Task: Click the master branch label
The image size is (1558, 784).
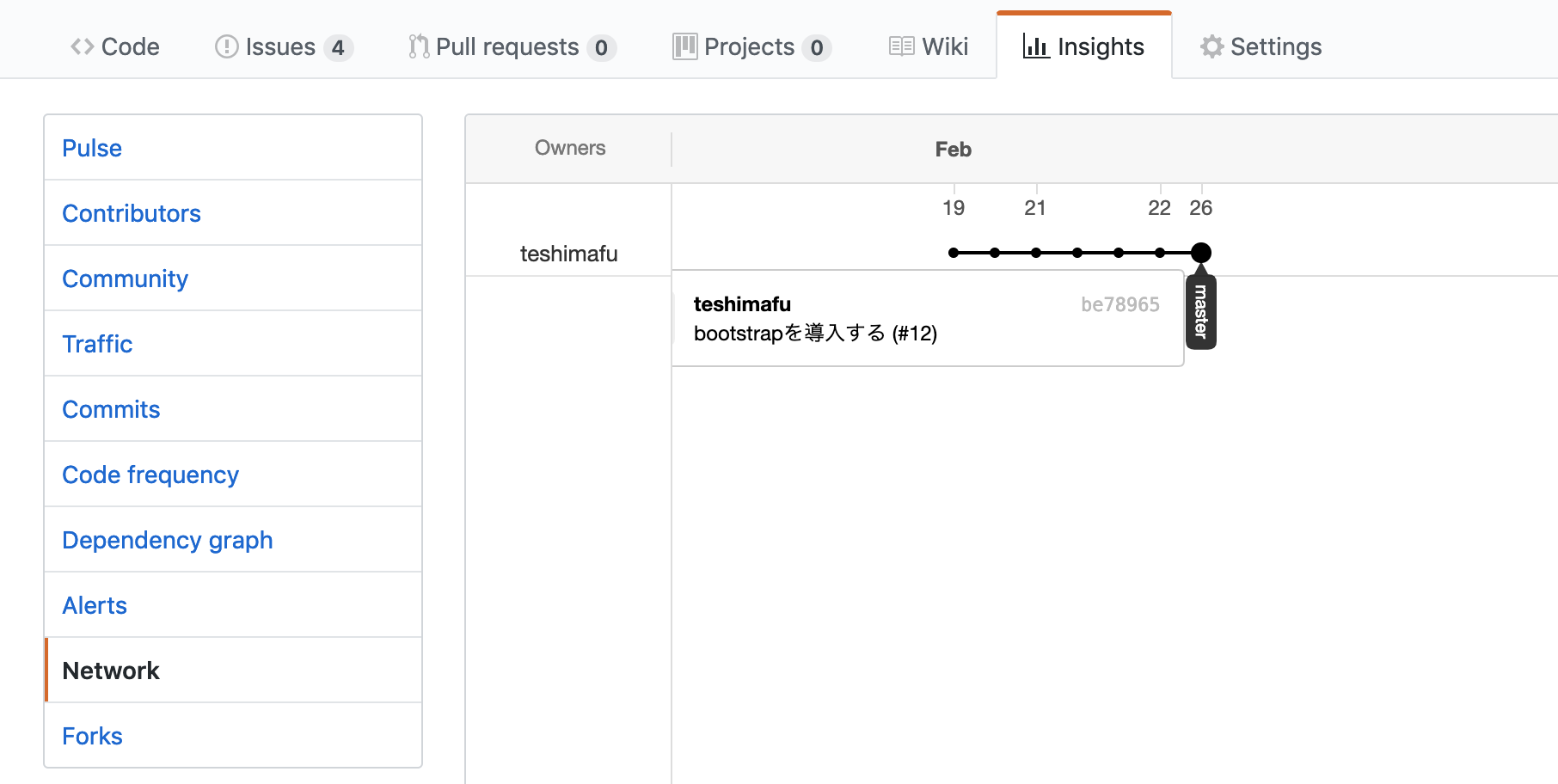Action: click(x=1201, y=311)
